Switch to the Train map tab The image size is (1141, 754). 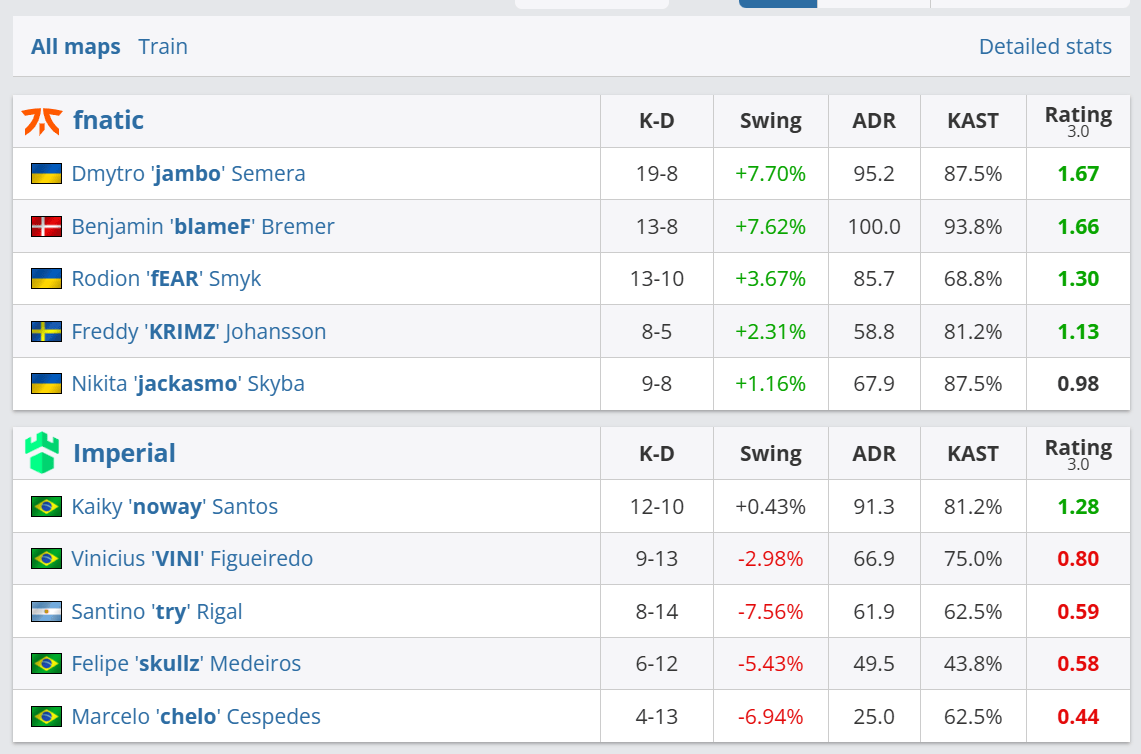(163, 47)
